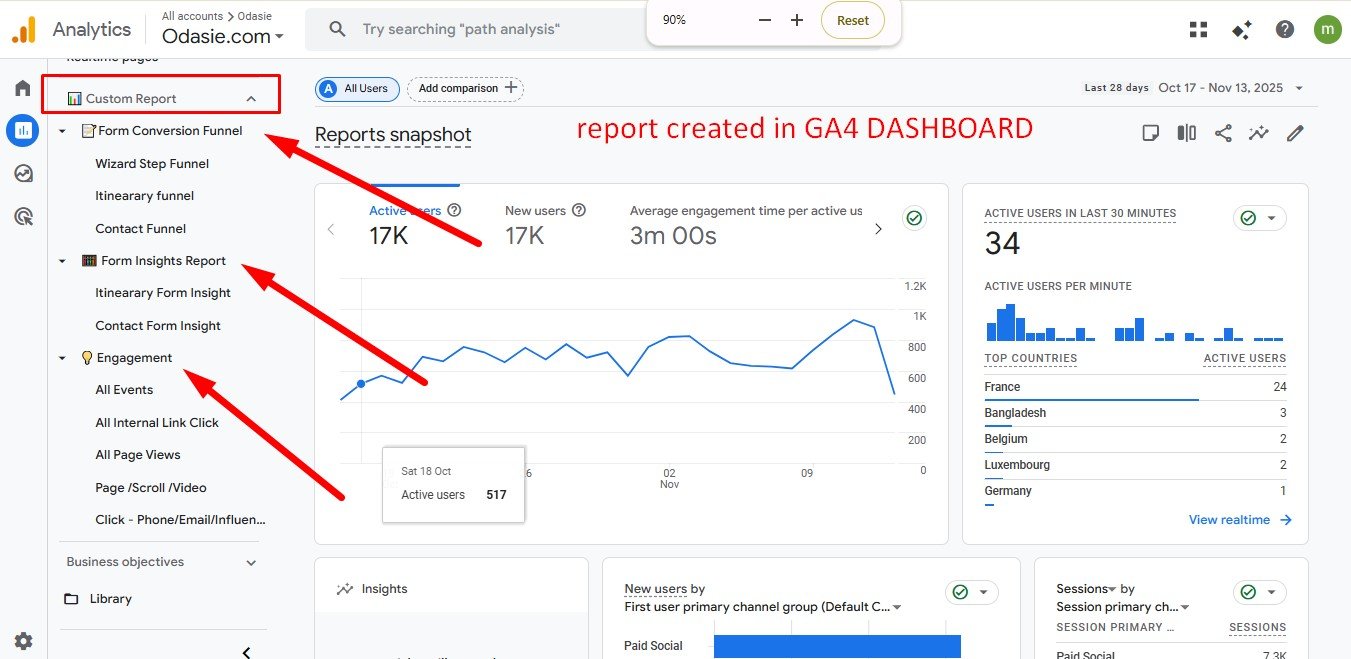Open the Odasie.com property selector dropdown
Image resolution: width=1351 pixels, height=659 pixels.
coord(222,36)
